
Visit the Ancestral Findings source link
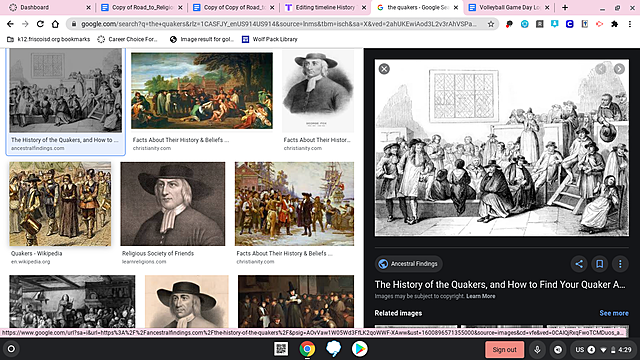(x=408, y=264)
